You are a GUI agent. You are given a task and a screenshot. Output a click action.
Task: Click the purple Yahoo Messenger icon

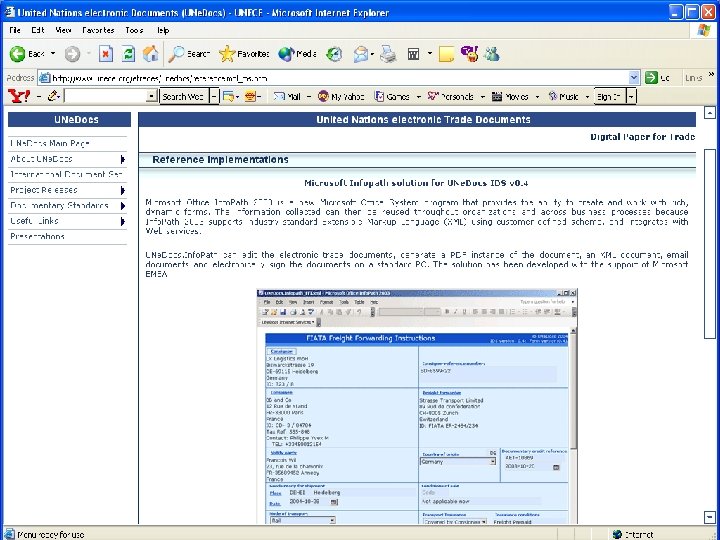469,54
